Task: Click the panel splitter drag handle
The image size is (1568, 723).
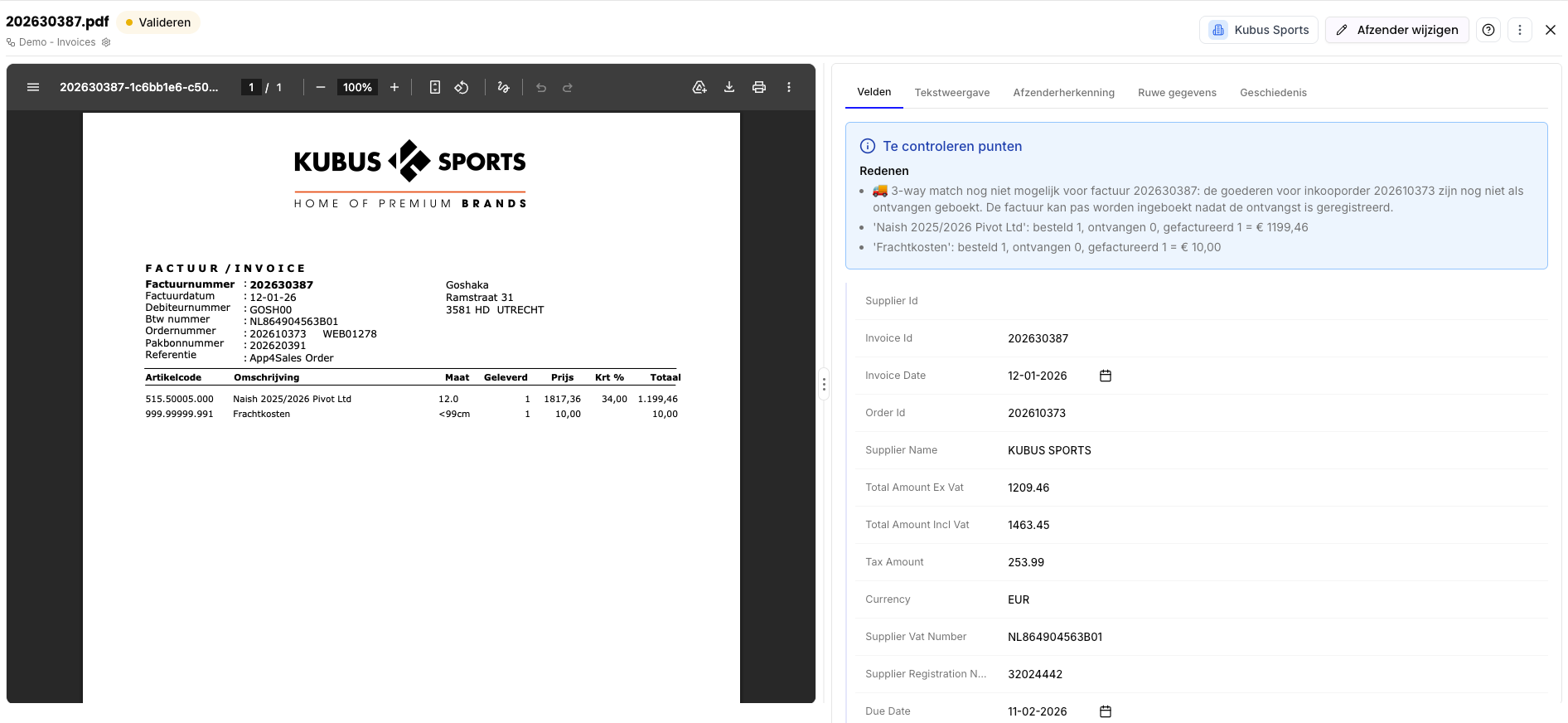Action: pyautogui.click(x=824, y=384)
